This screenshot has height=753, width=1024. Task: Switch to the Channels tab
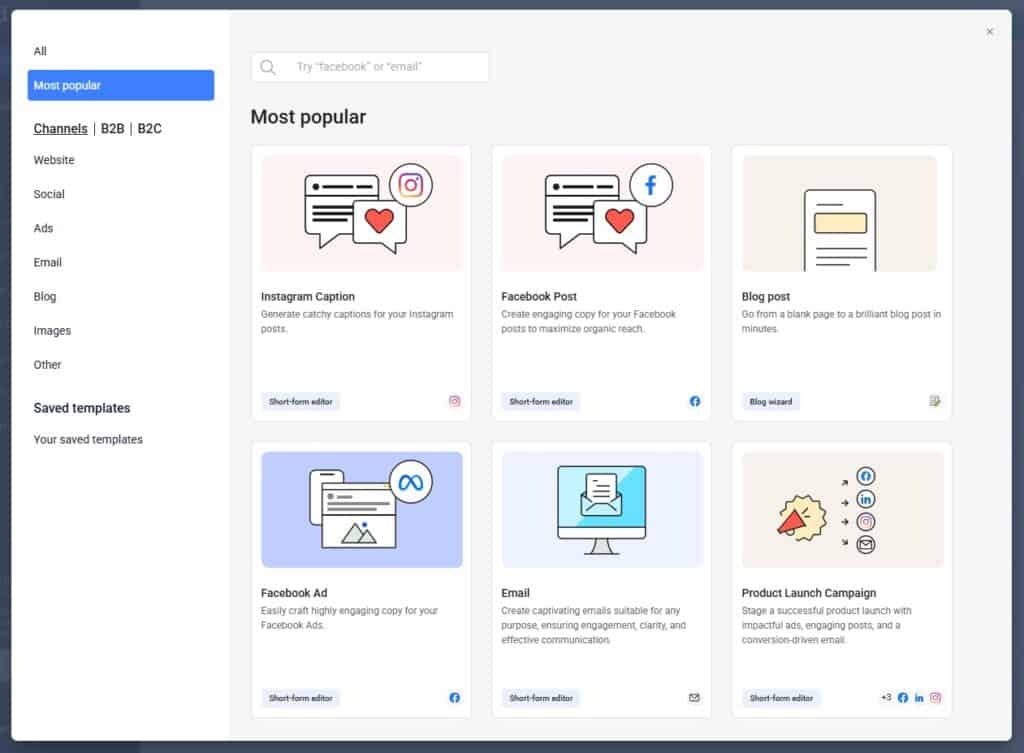point(60,129)
